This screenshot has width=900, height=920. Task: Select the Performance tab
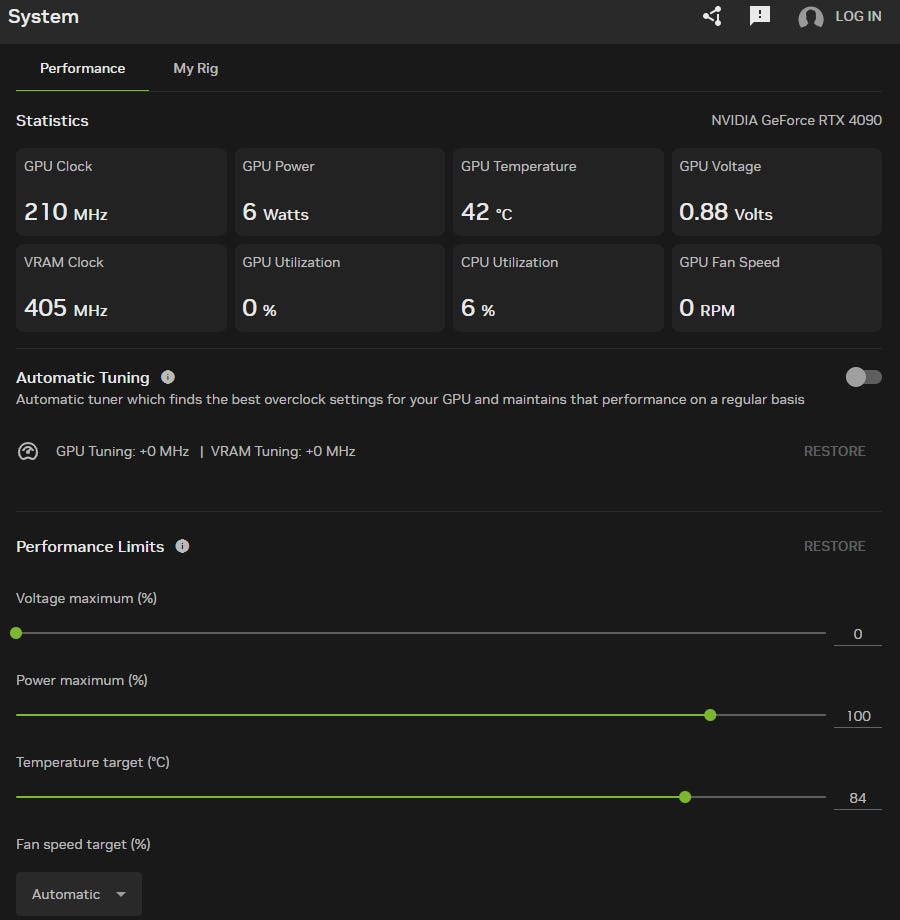[x=82, y=69]
